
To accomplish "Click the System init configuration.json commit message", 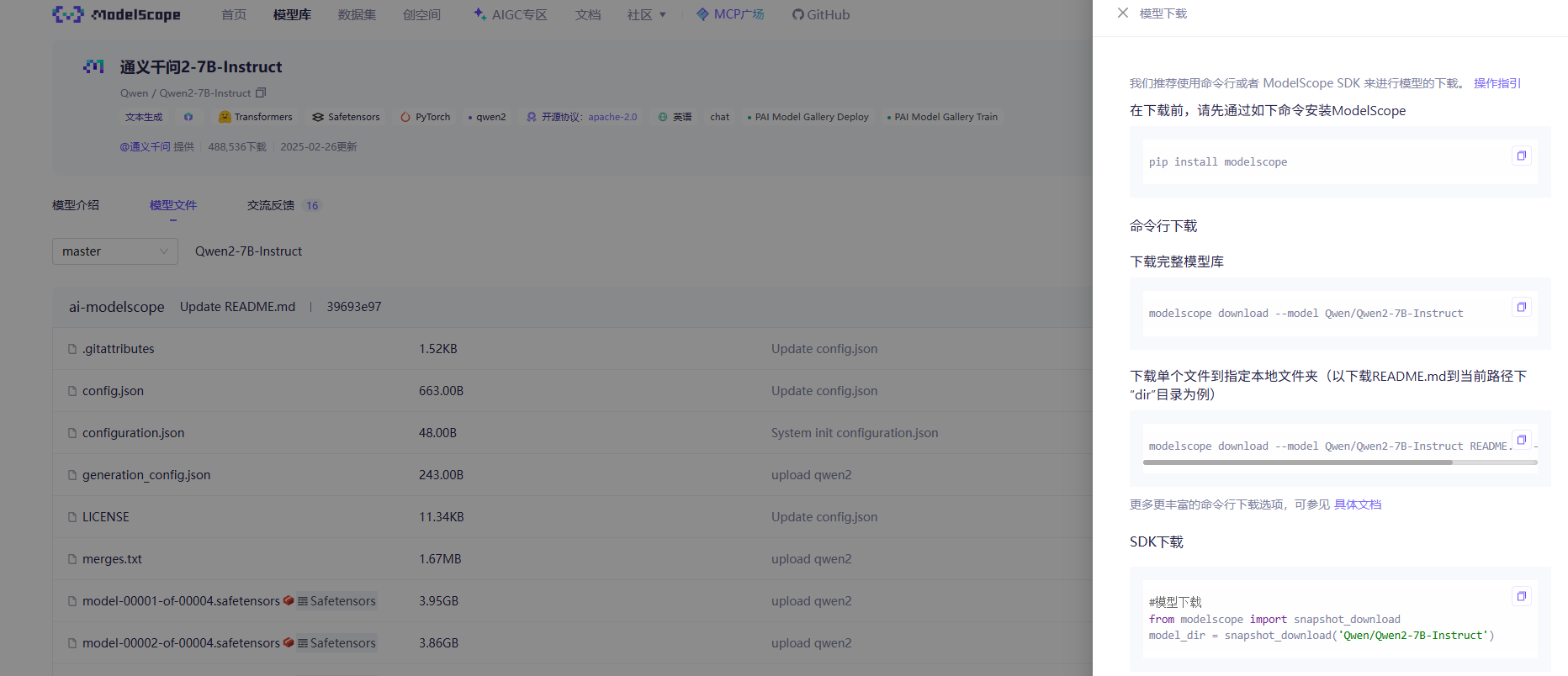I will pyautogui.click(x=855, y=433).
